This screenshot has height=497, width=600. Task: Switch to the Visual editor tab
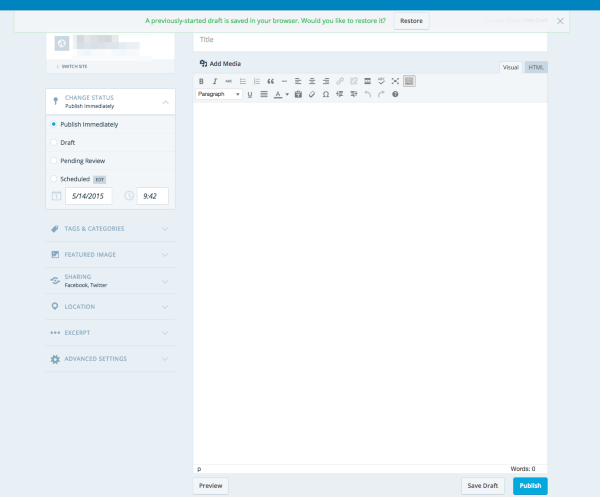510,67
